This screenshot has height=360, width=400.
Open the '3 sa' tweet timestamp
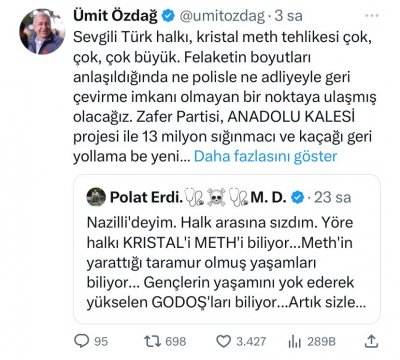pyautogui.click(x=289, y=16)
